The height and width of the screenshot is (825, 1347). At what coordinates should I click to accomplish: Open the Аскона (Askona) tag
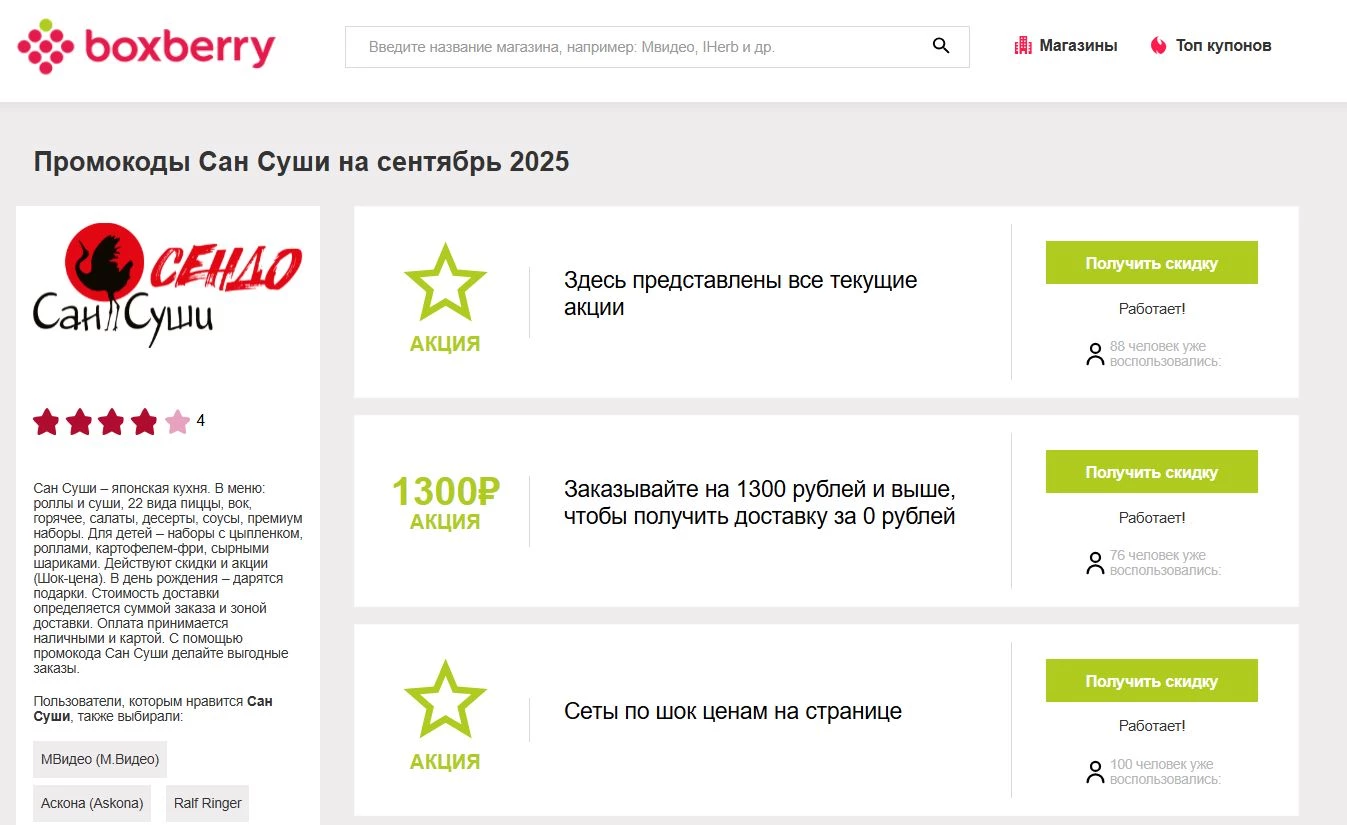pyautogui.click(x=91, y=803)
